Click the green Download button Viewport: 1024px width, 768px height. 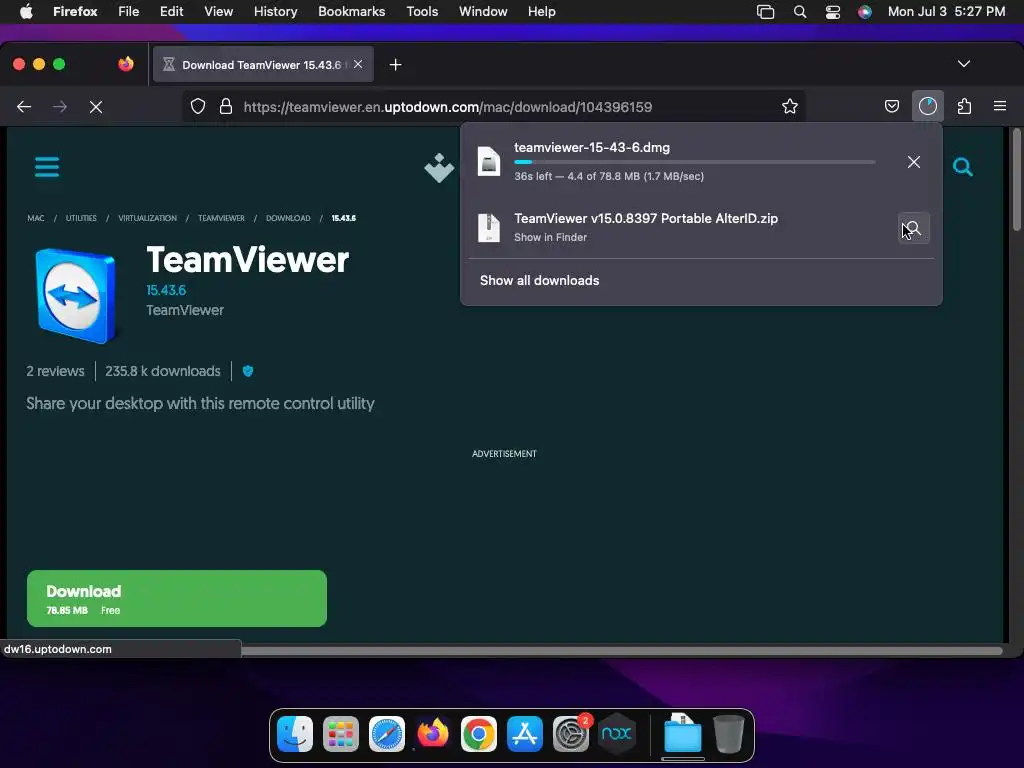tap(177, 599)
